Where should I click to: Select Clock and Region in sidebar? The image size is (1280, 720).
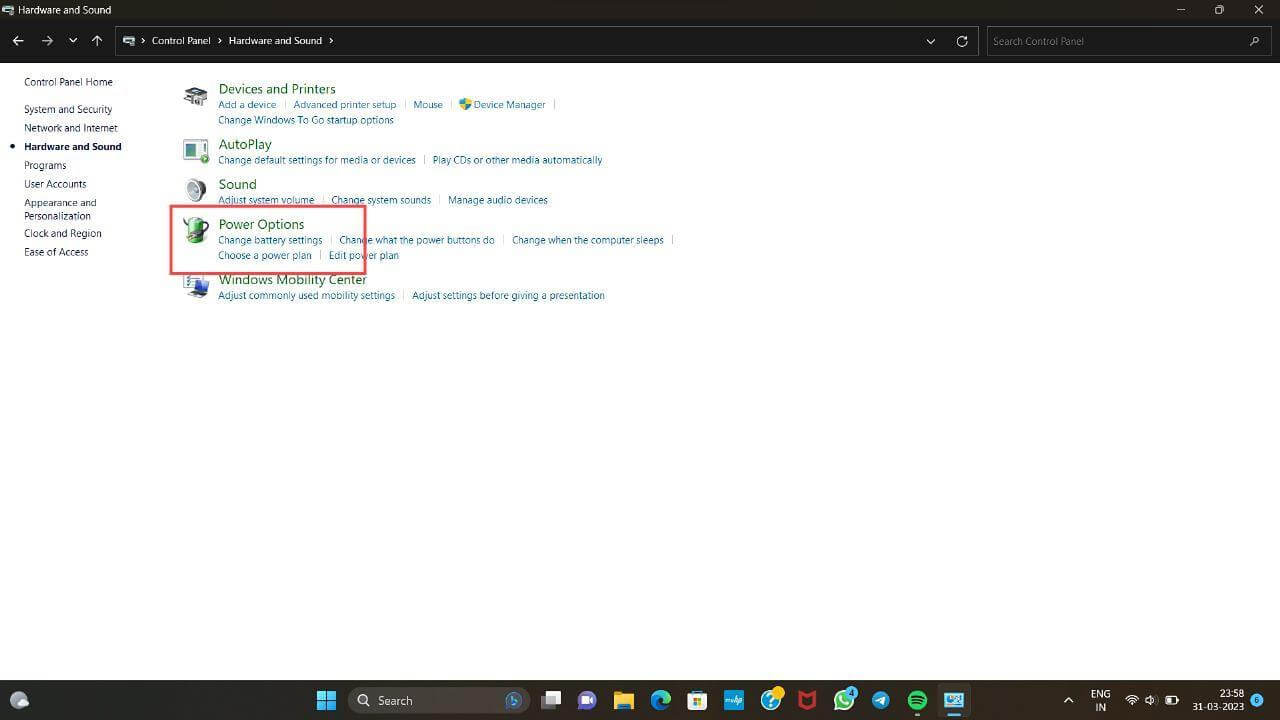click(63, 233)
